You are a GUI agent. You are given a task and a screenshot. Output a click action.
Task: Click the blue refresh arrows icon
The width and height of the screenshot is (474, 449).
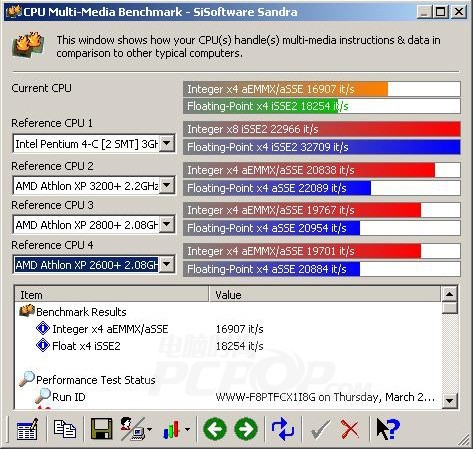(283, 429)
